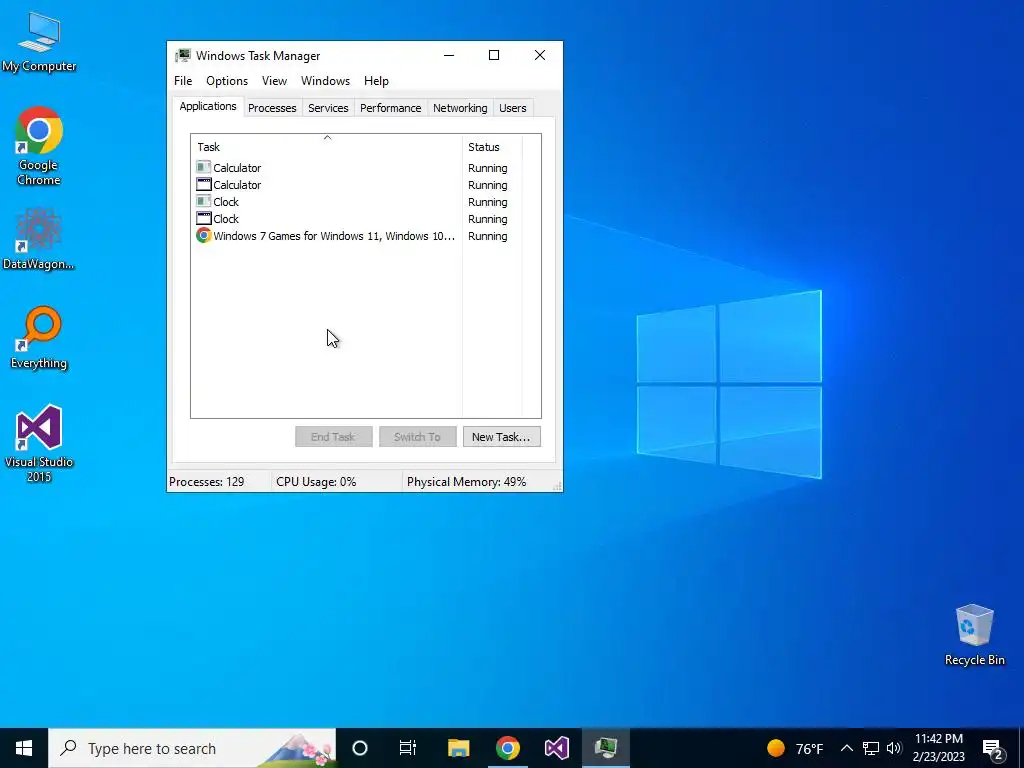Select the Everything search desktop shortcut

pos(39,338)
